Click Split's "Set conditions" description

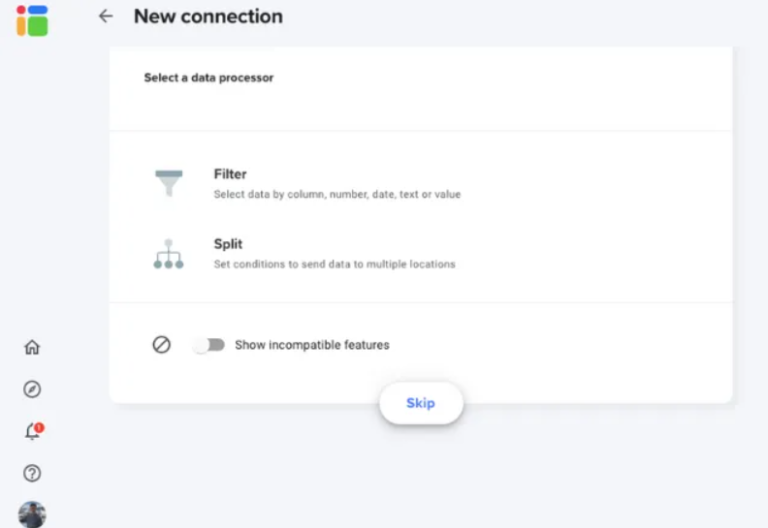[x=334, y=264]
